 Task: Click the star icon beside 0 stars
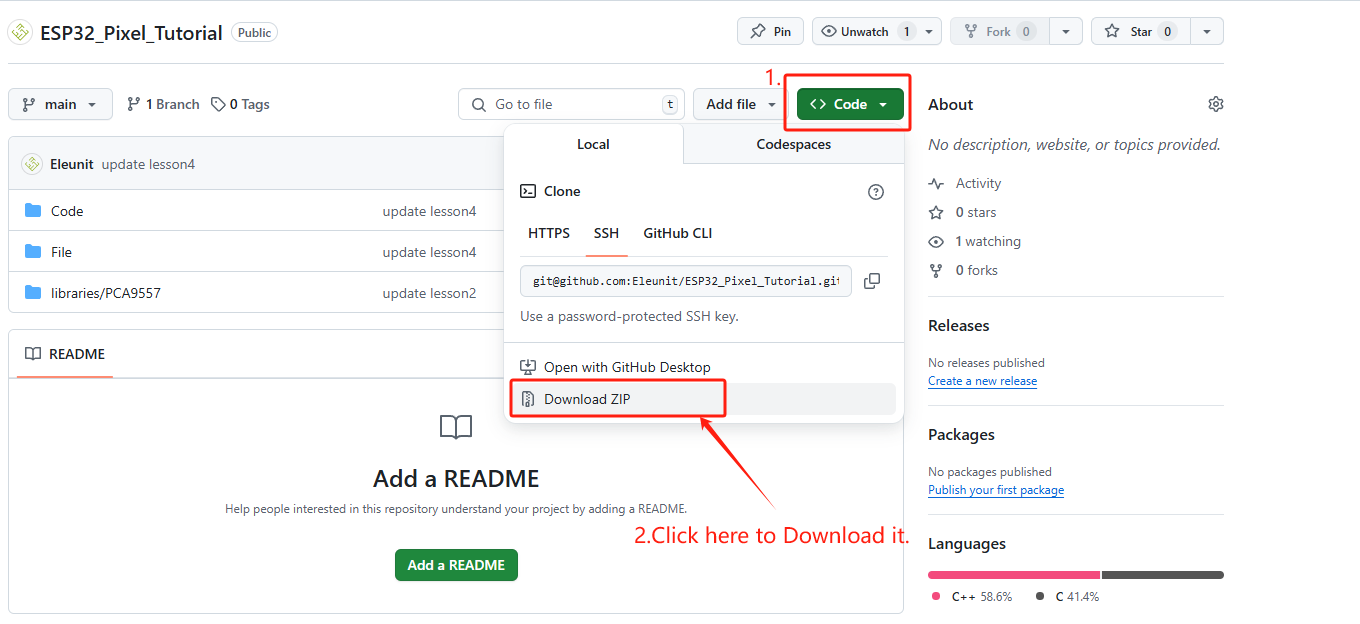(x=936, y=212)
